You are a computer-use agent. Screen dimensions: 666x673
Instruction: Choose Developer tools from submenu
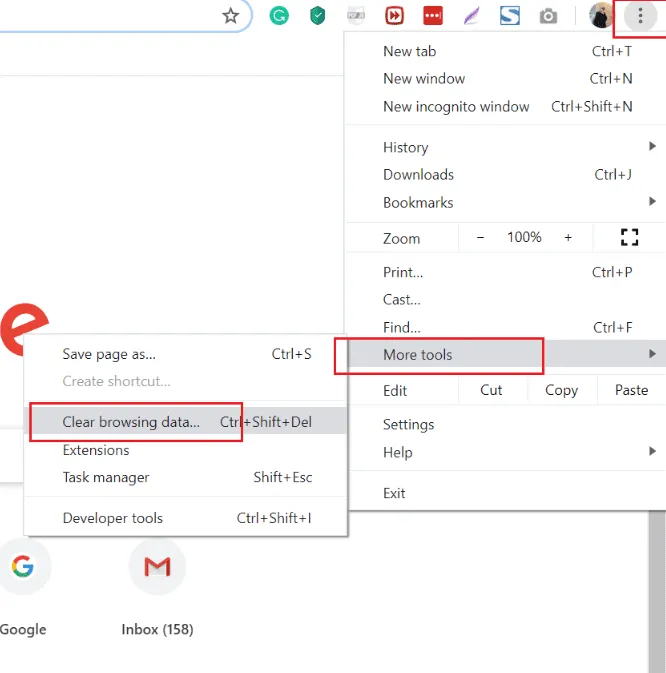tap(113, 518)
